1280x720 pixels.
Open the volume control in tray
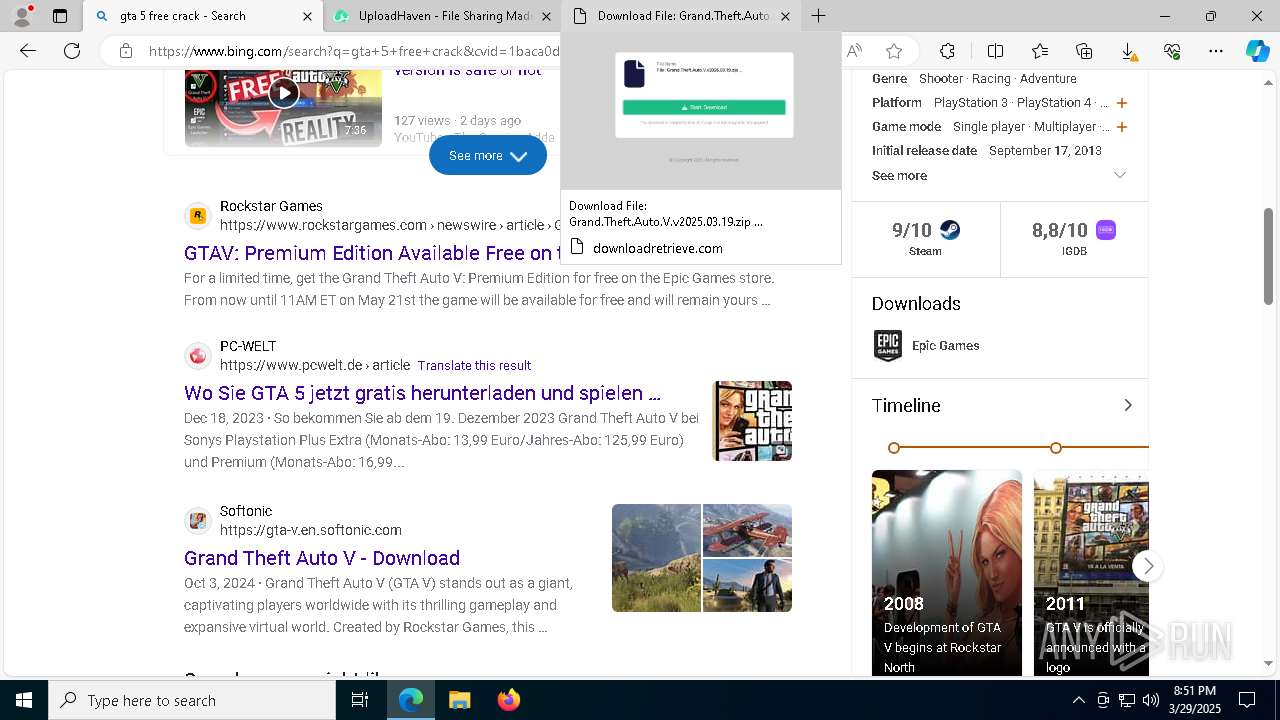coord(1150,700)
